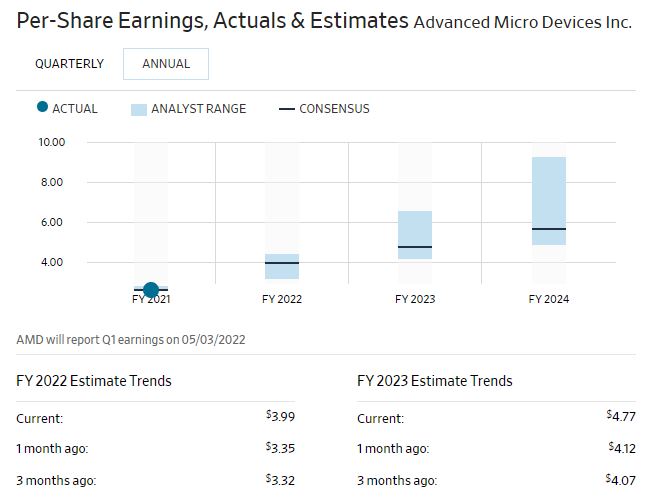The width and height of the screenshot is (647, 501).
Task: Click the FY 2022 1 month ago value $3.35
Action: pyautogui.click(x=281, y=448)
